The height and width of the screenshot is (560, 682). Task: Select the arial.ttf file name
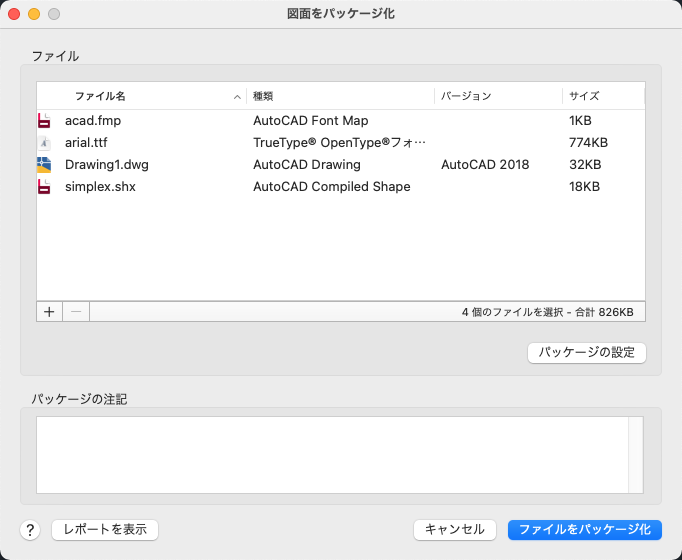(86, 143)
